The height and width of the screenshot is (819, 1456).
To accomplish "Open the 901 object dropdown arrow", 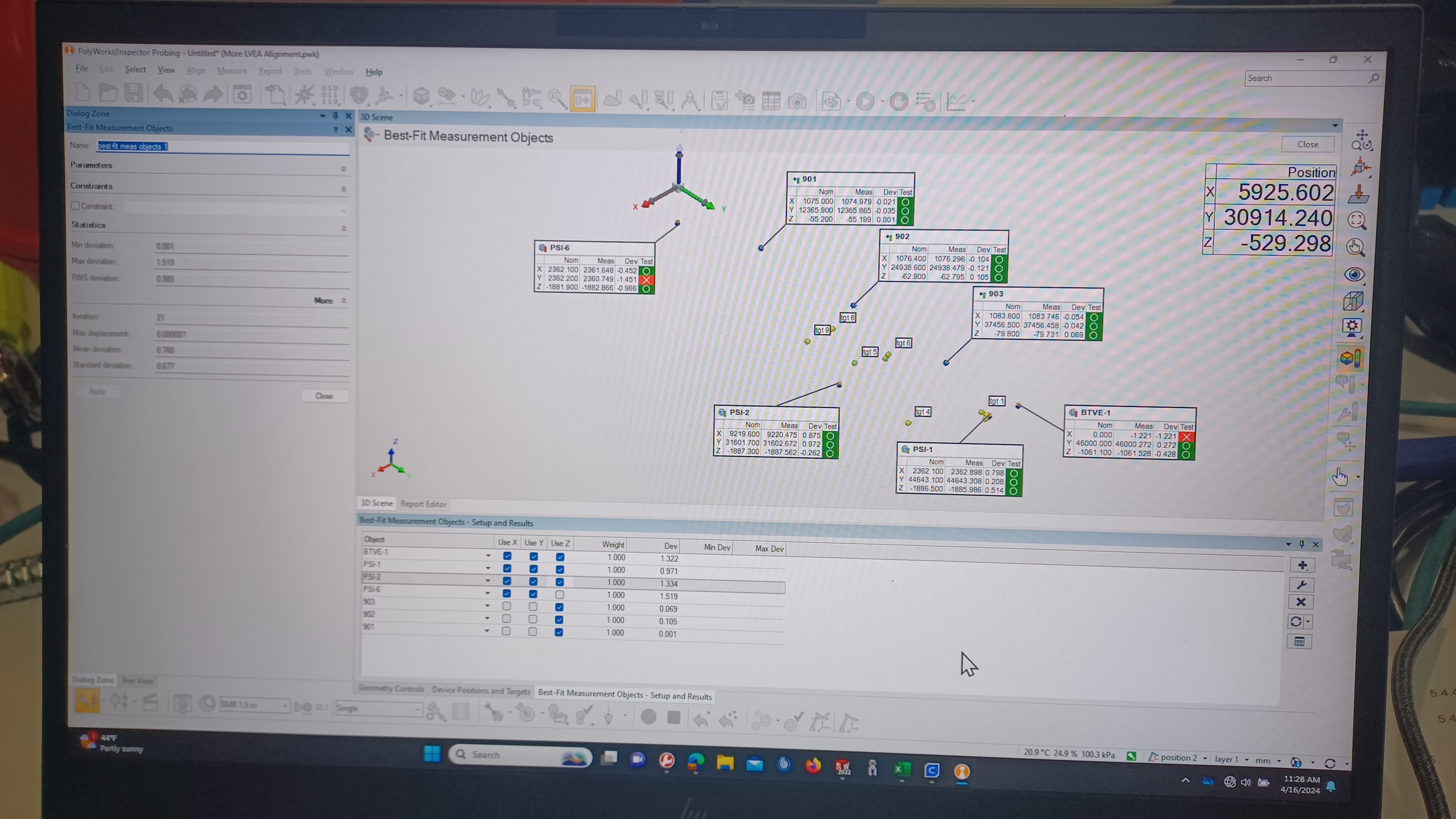I will (x=487, y=630).
